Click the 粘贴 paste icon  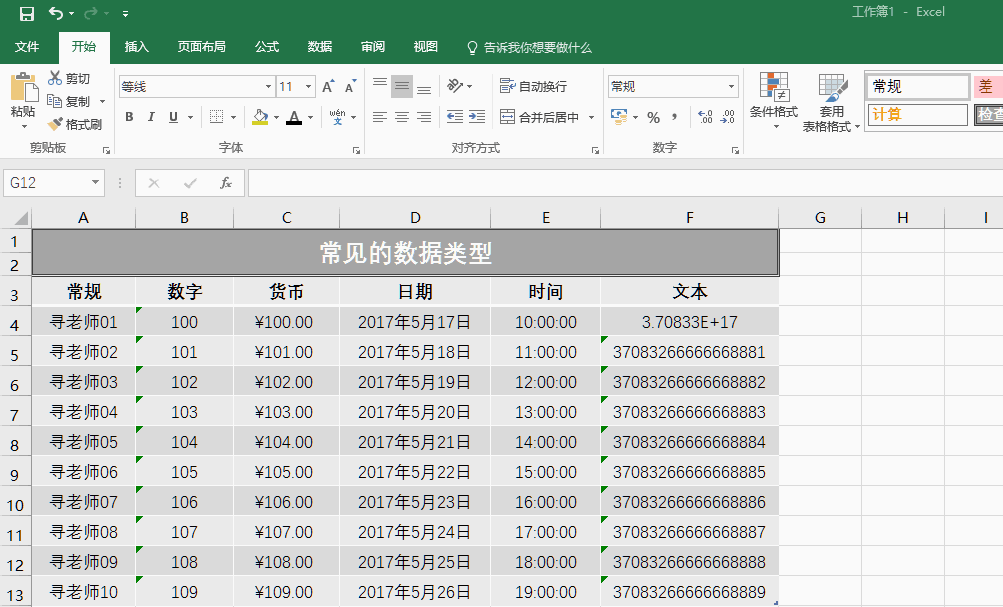(24, 87)
